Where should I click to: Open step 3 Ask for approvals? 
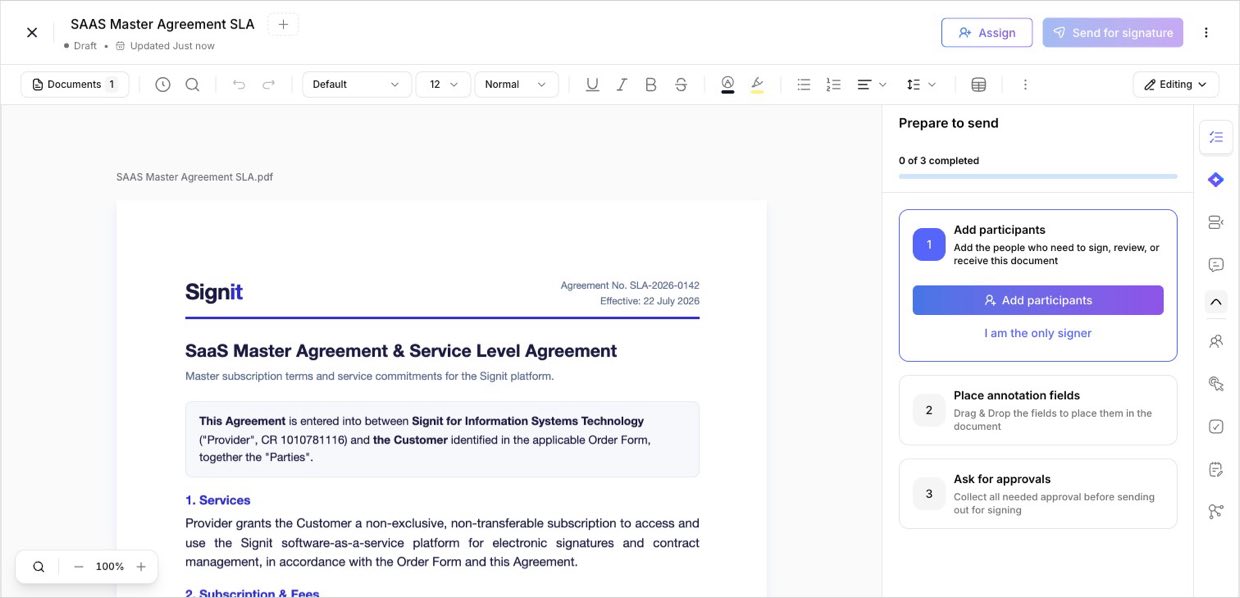coord(1038,494)
